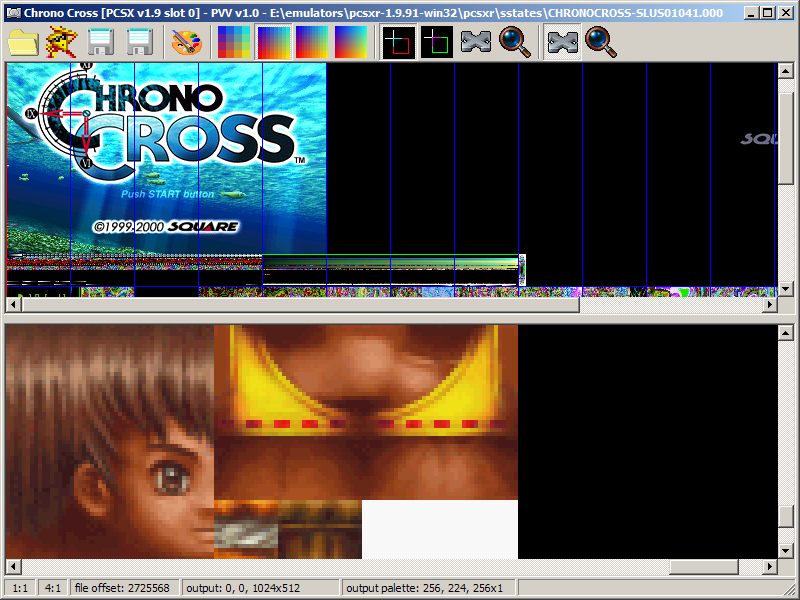800x600 pixels.
Task: Toggle the first blocky gradient color mode button
Action: pyautogui.click(x=234, y=42)
